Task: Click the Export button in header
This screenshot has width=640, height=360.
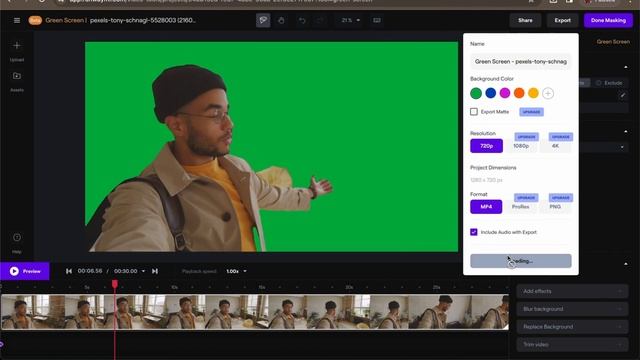Action: click(562, 20)
